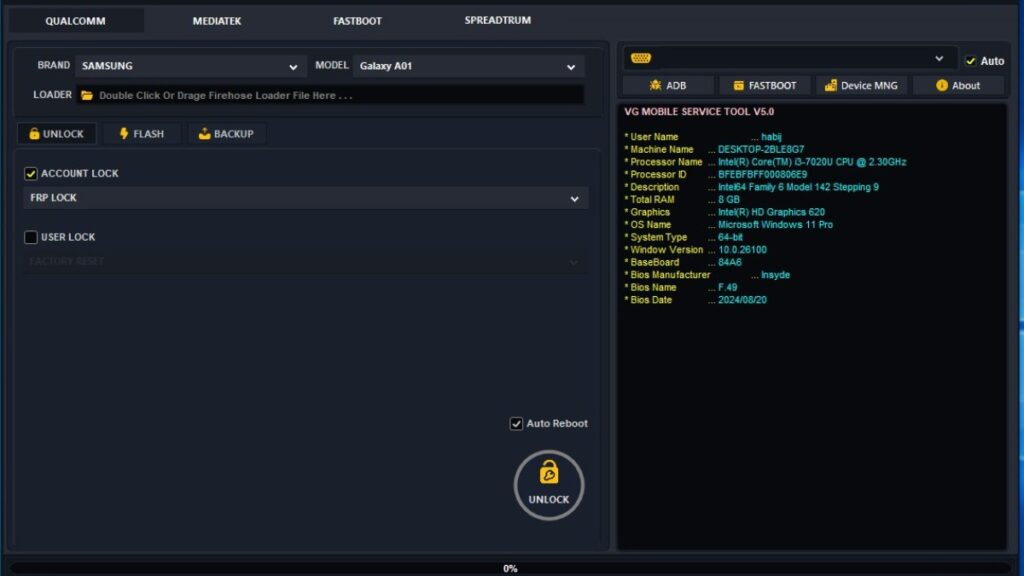Viewport: 1024px width, 576px height.
Task: Expand the FRP LOCK dropdown
Action: [x=306, y=198]
